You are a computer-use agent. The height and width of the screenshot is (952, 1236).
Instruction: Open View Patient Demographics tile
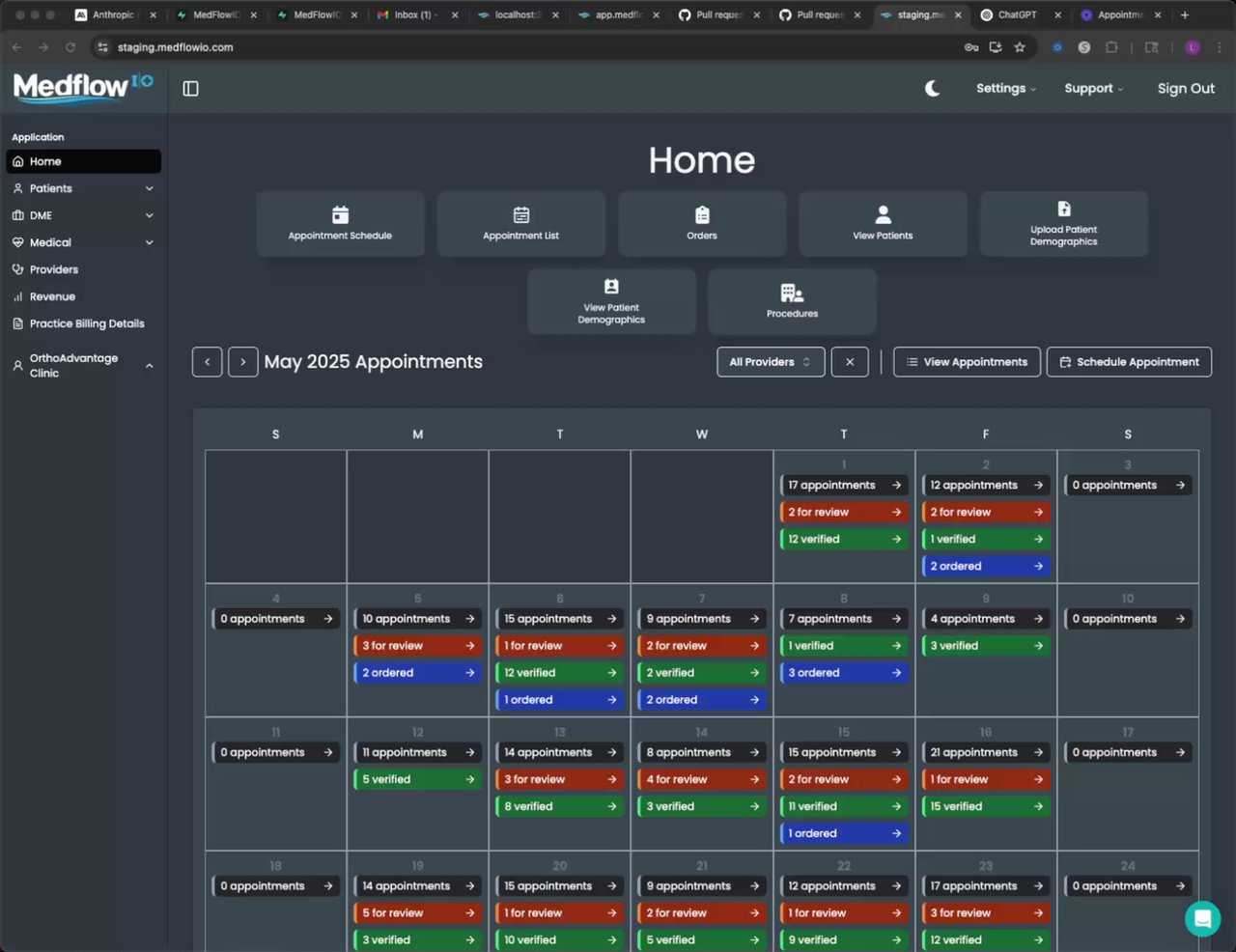click(611, 301)
